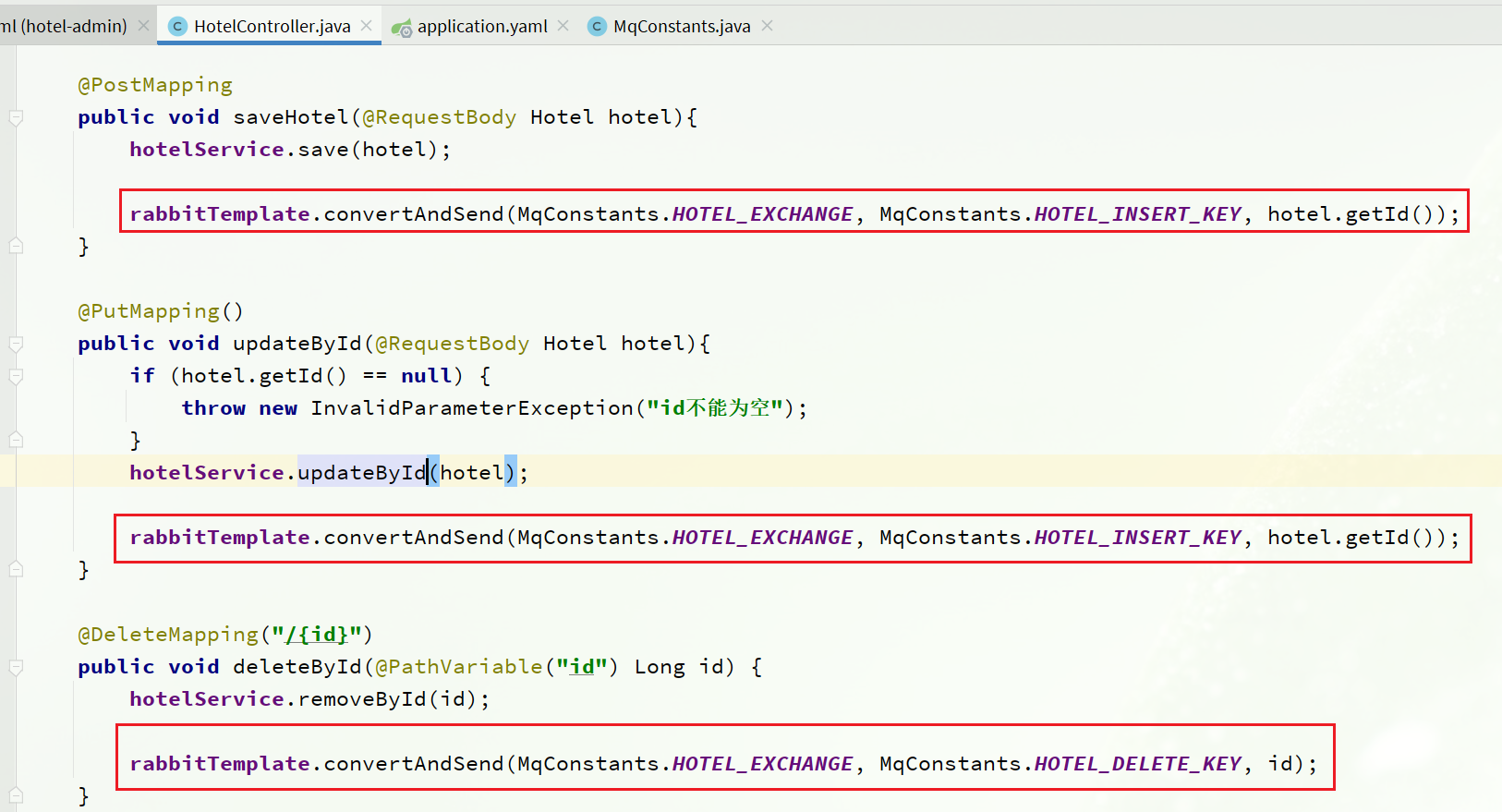The image size is (1502, 812).
Task: Click the removeById method call
Action: coord(362,699)
